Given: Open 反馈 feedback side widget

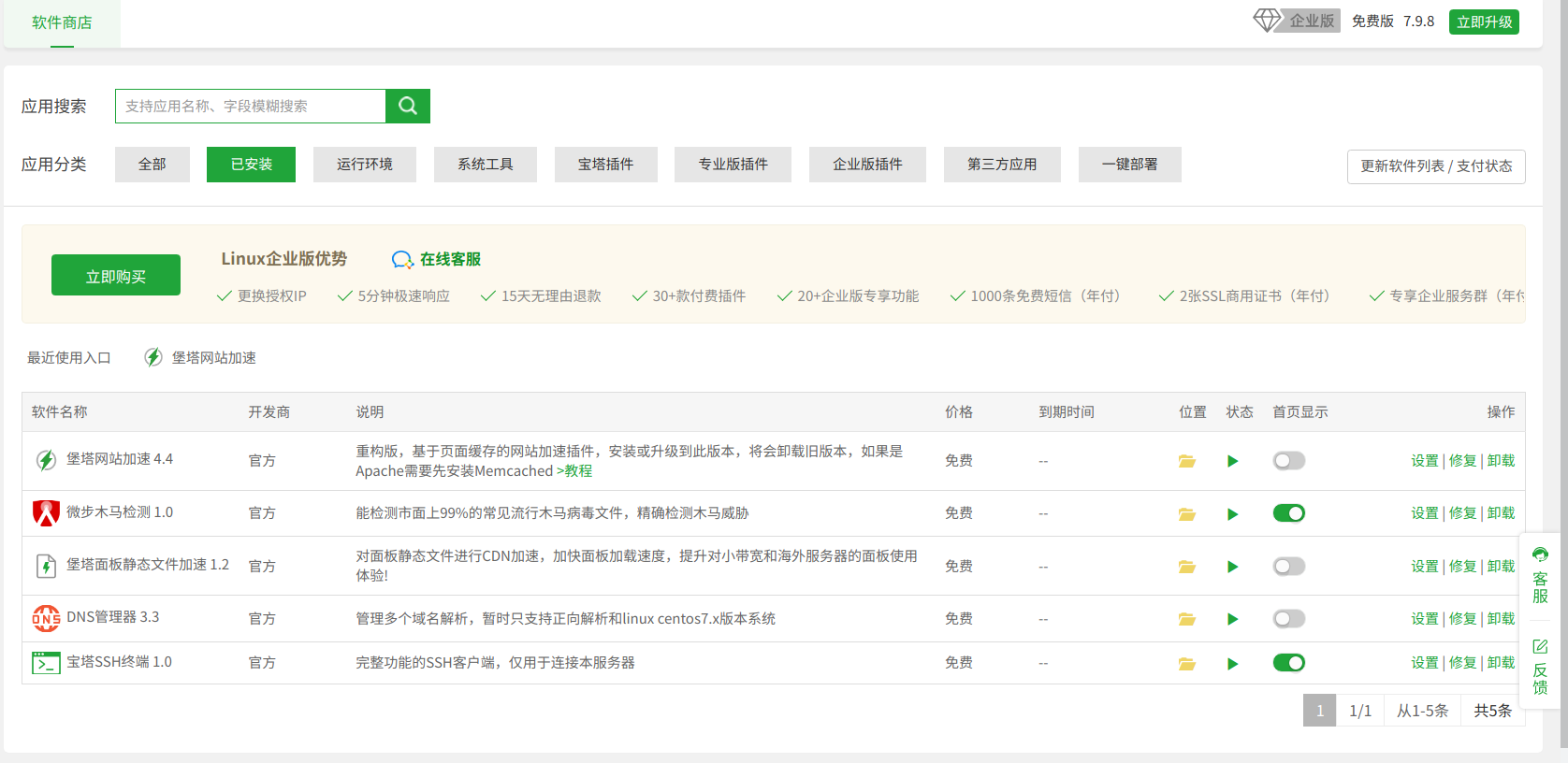Looking at the screenshot, I should pos(1540,667).
